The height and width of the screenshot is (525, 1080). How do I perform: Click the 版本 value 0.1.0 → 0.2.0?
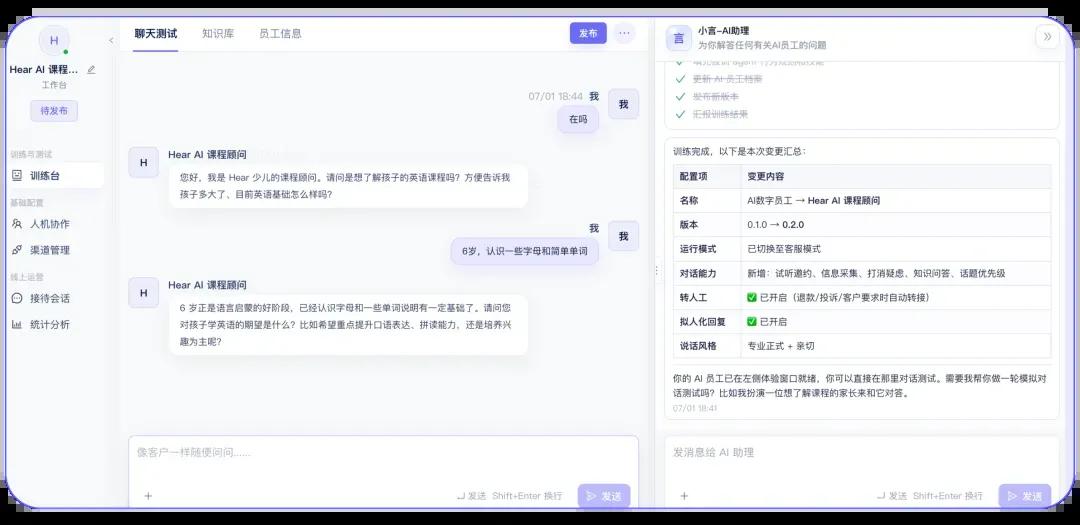click(776, 225)
